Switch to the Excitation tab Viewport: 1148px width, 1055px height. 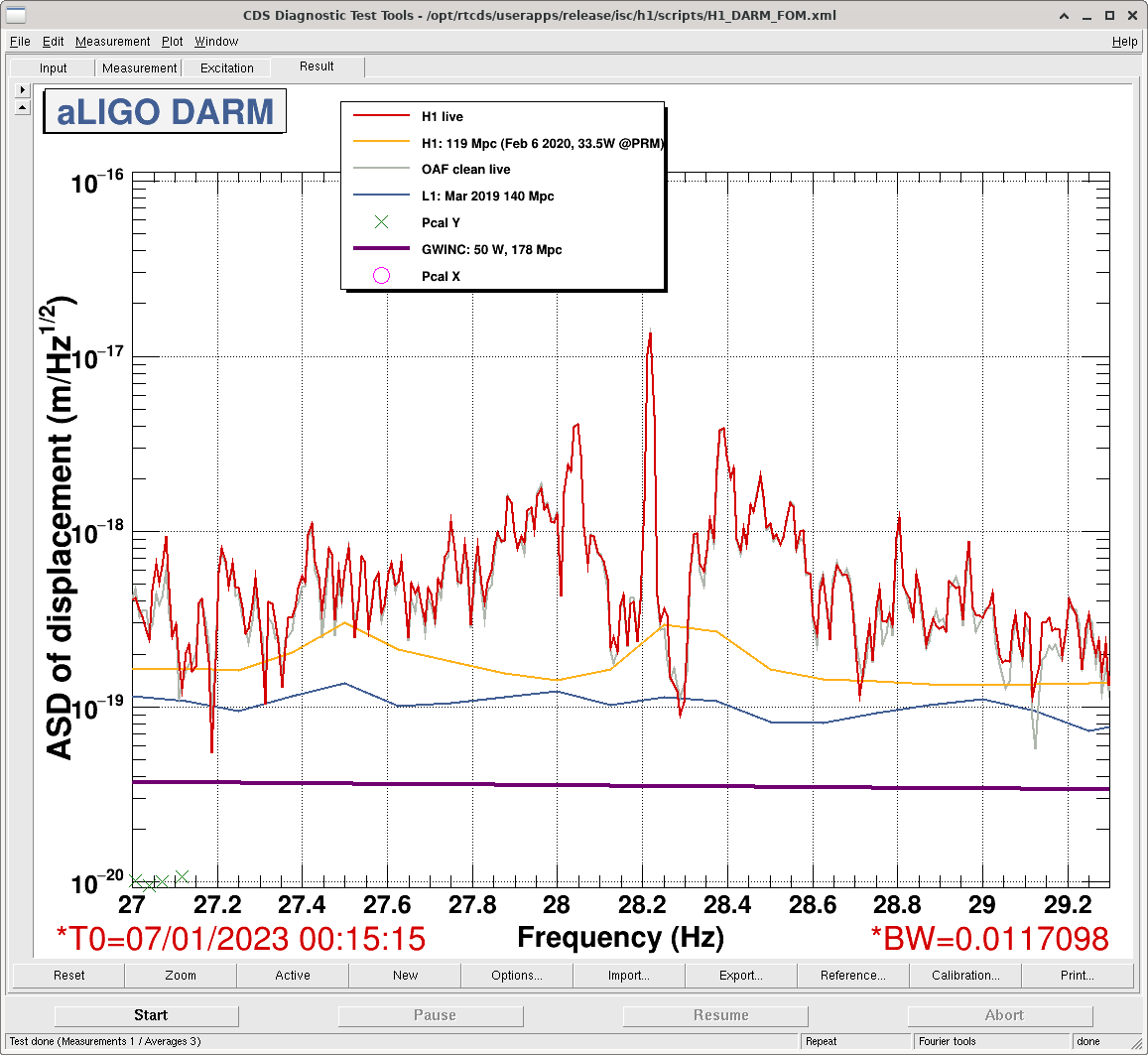click(x=227, y=68)
